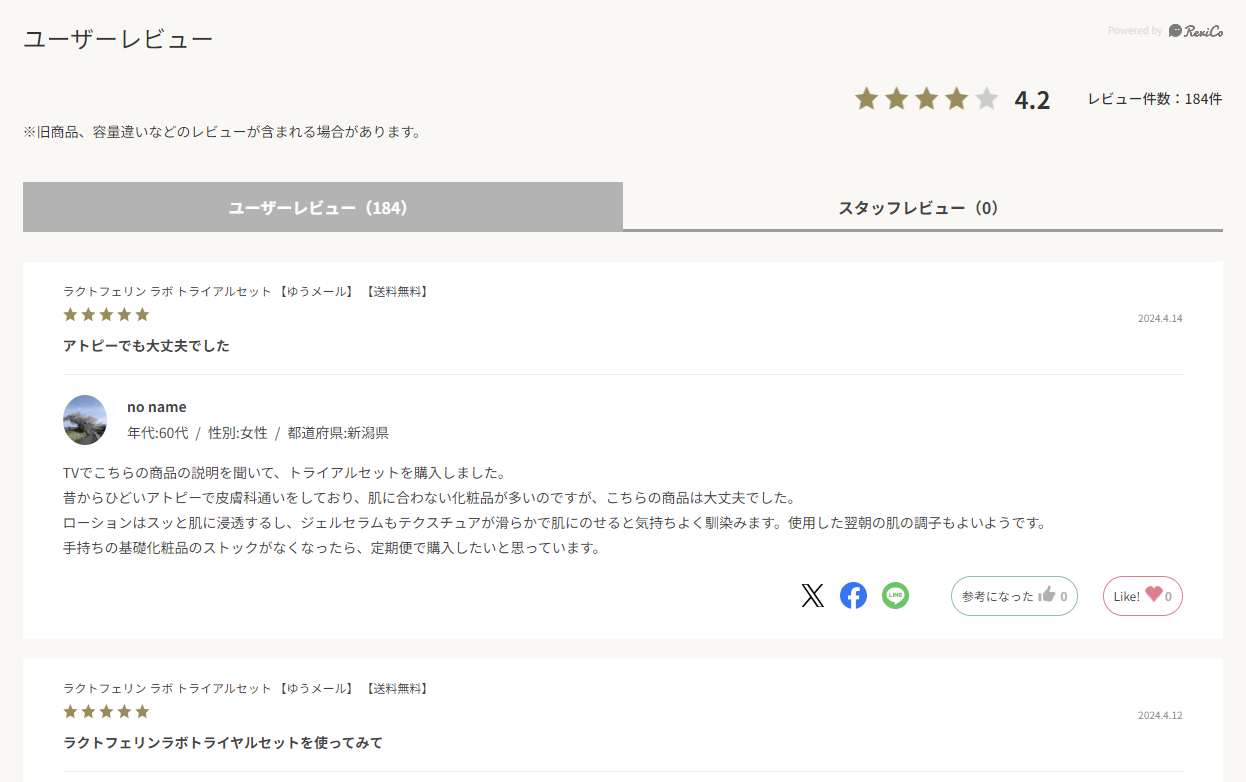Open second review's product name link
Screen dimensions: 1246x782
coord(246,689)
